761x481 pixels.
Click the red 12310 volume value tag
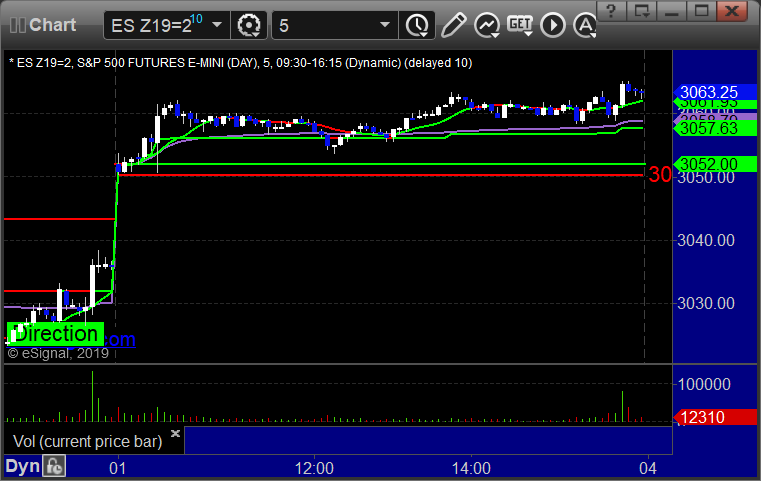click(713, 417)
